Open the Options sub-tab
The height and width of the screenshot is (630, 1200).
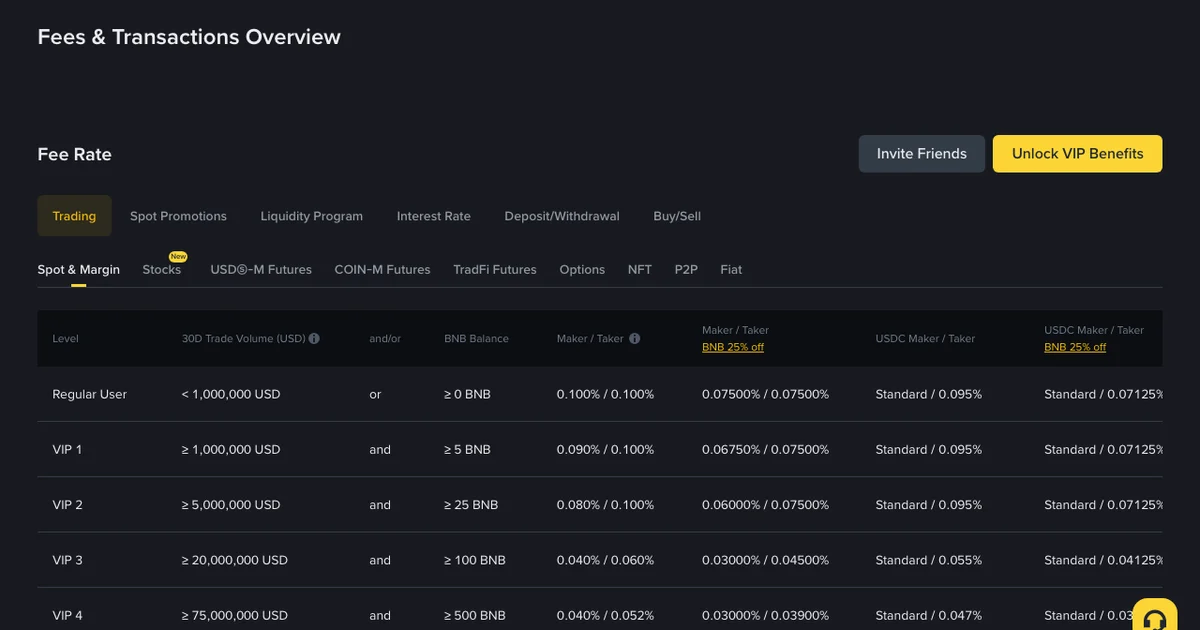point(582,270)
